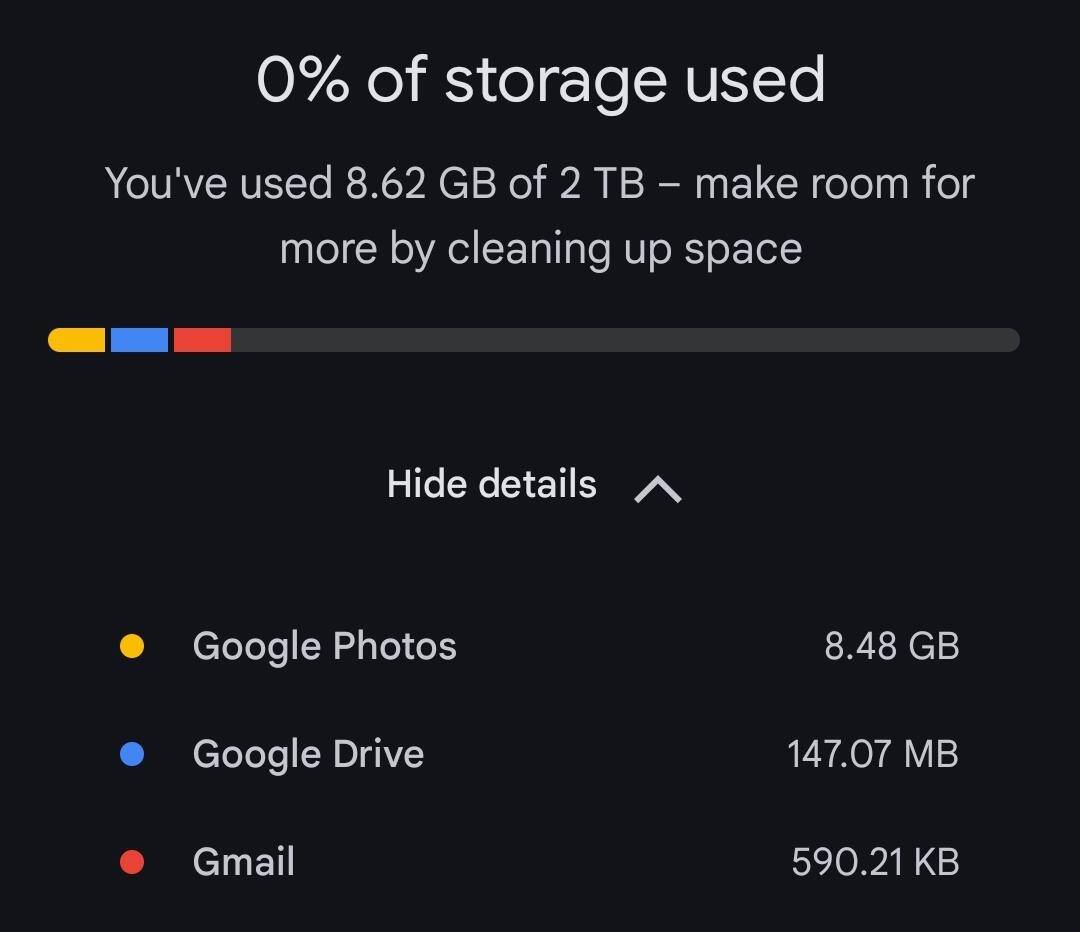Click the "0%" percentage in the heading

[x=302, y=80]
